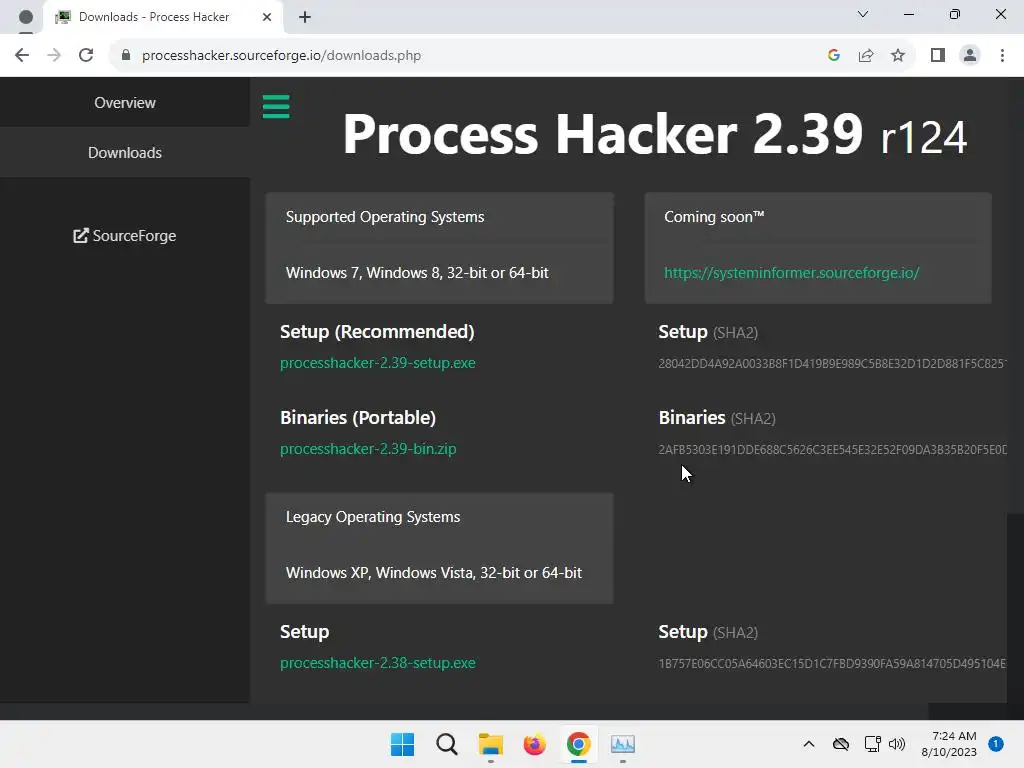This screenshot has width=1024, height=768.
Task: Click the Windows XP, Windows Vista text
Action: point(434,573)
